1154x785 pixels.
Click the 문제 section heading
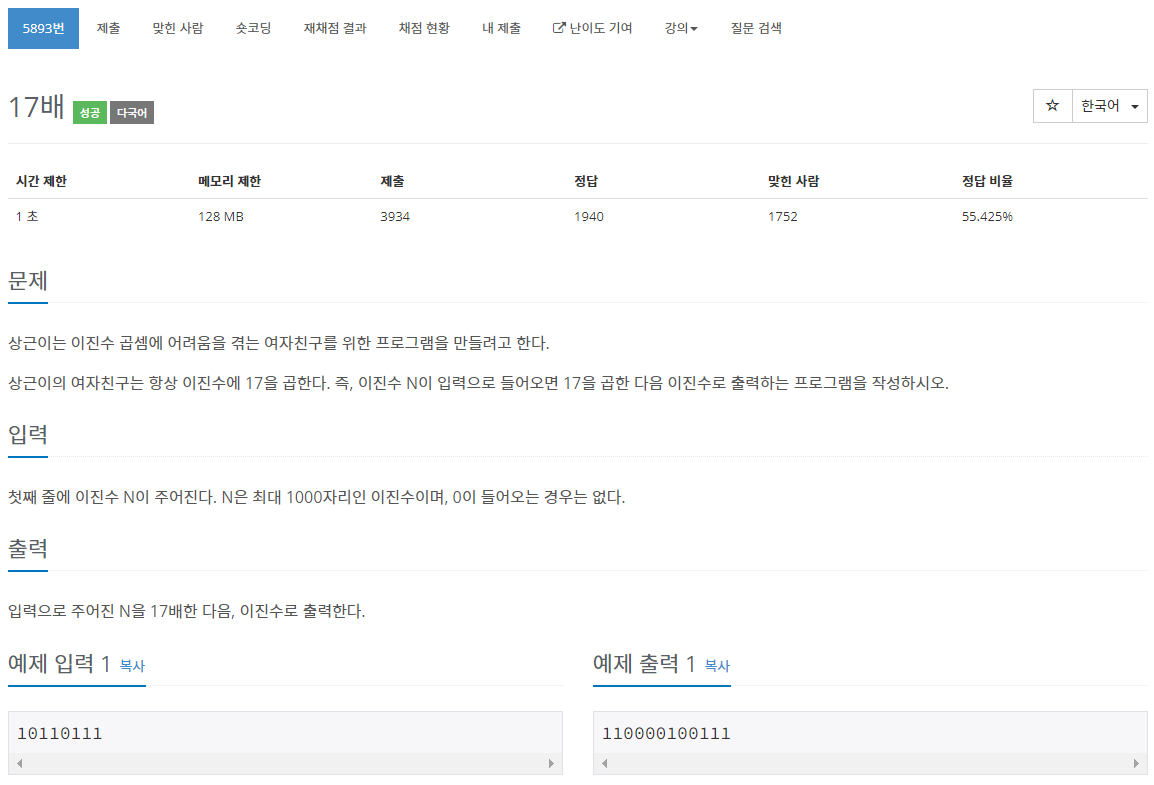point(28,281)
